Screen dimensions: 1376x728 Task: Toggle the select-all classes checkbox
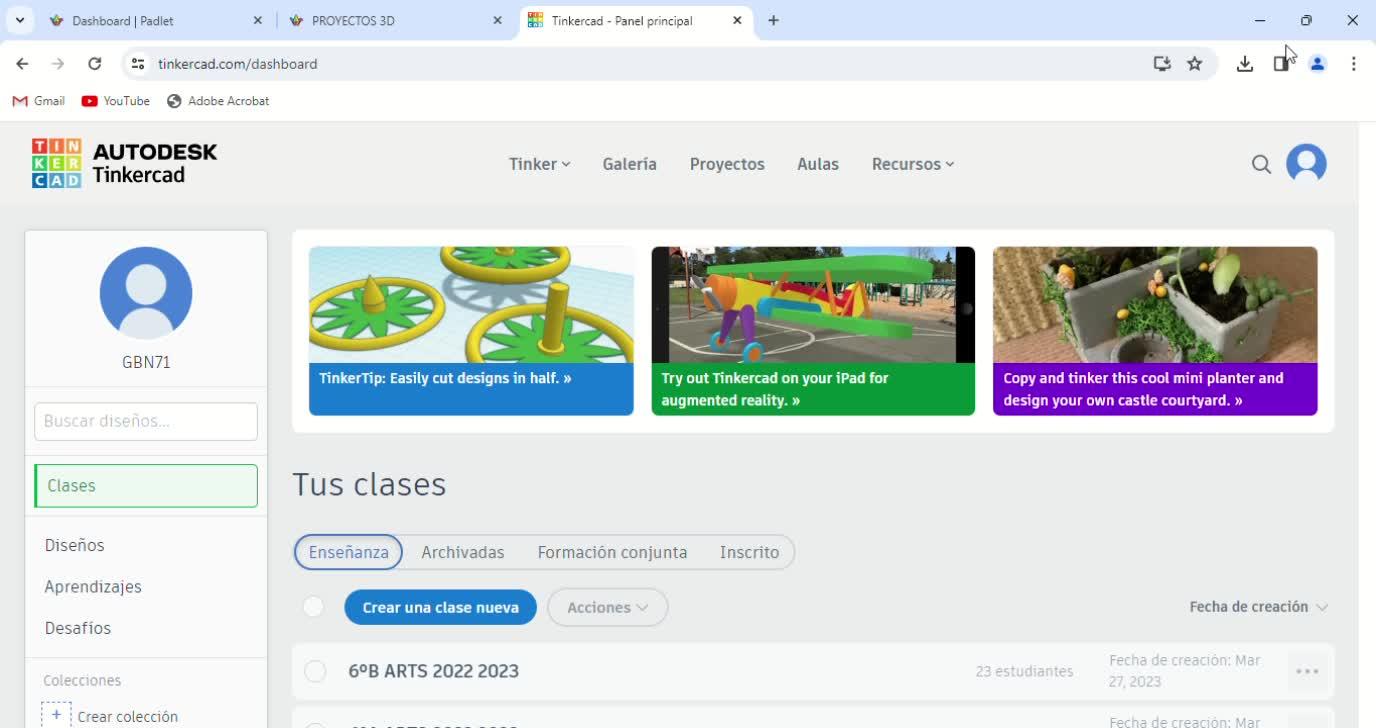313,607
